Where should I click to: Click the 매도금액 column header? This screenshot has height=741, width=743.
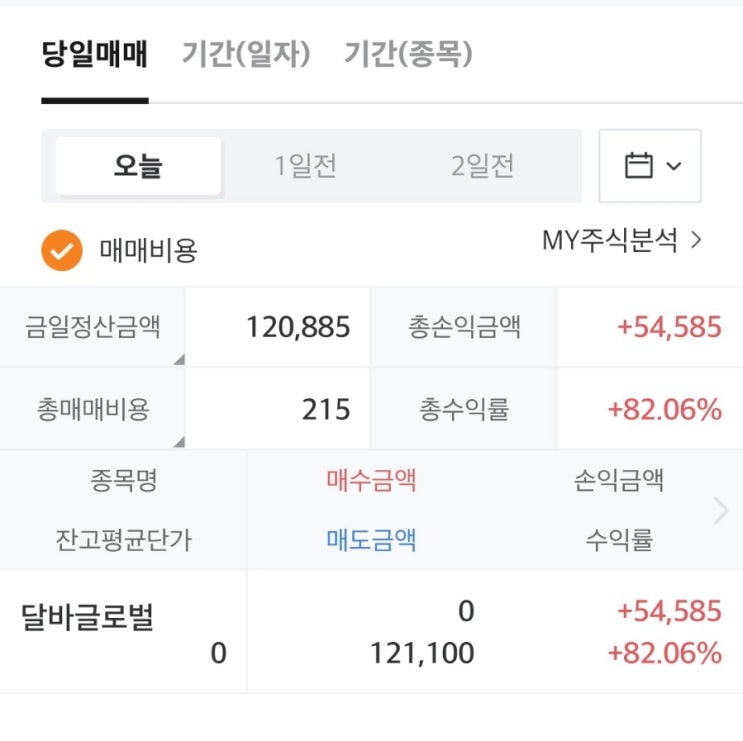point(371,540)
